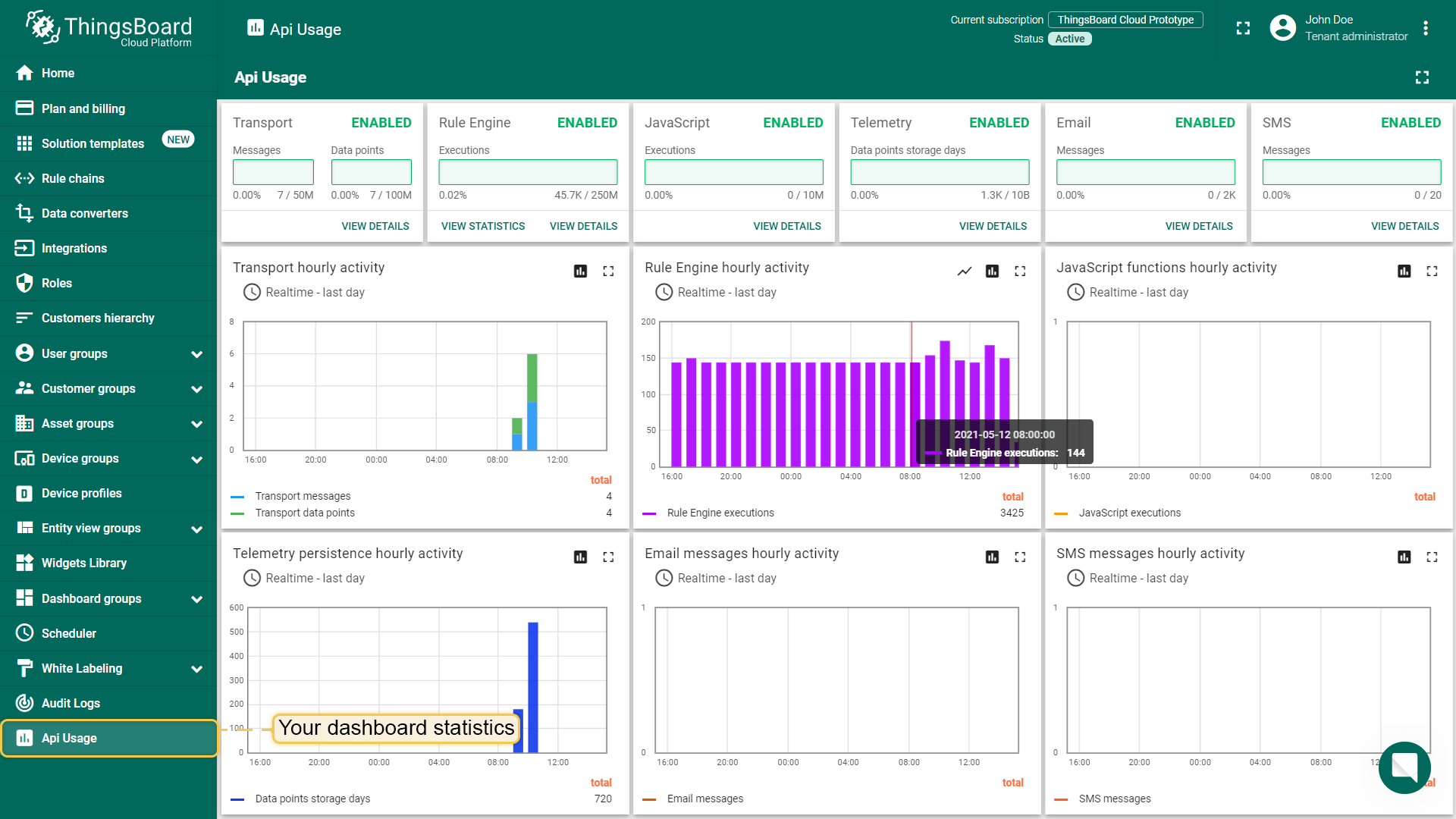Click the ThingsBoard logo

coord(108,29)
